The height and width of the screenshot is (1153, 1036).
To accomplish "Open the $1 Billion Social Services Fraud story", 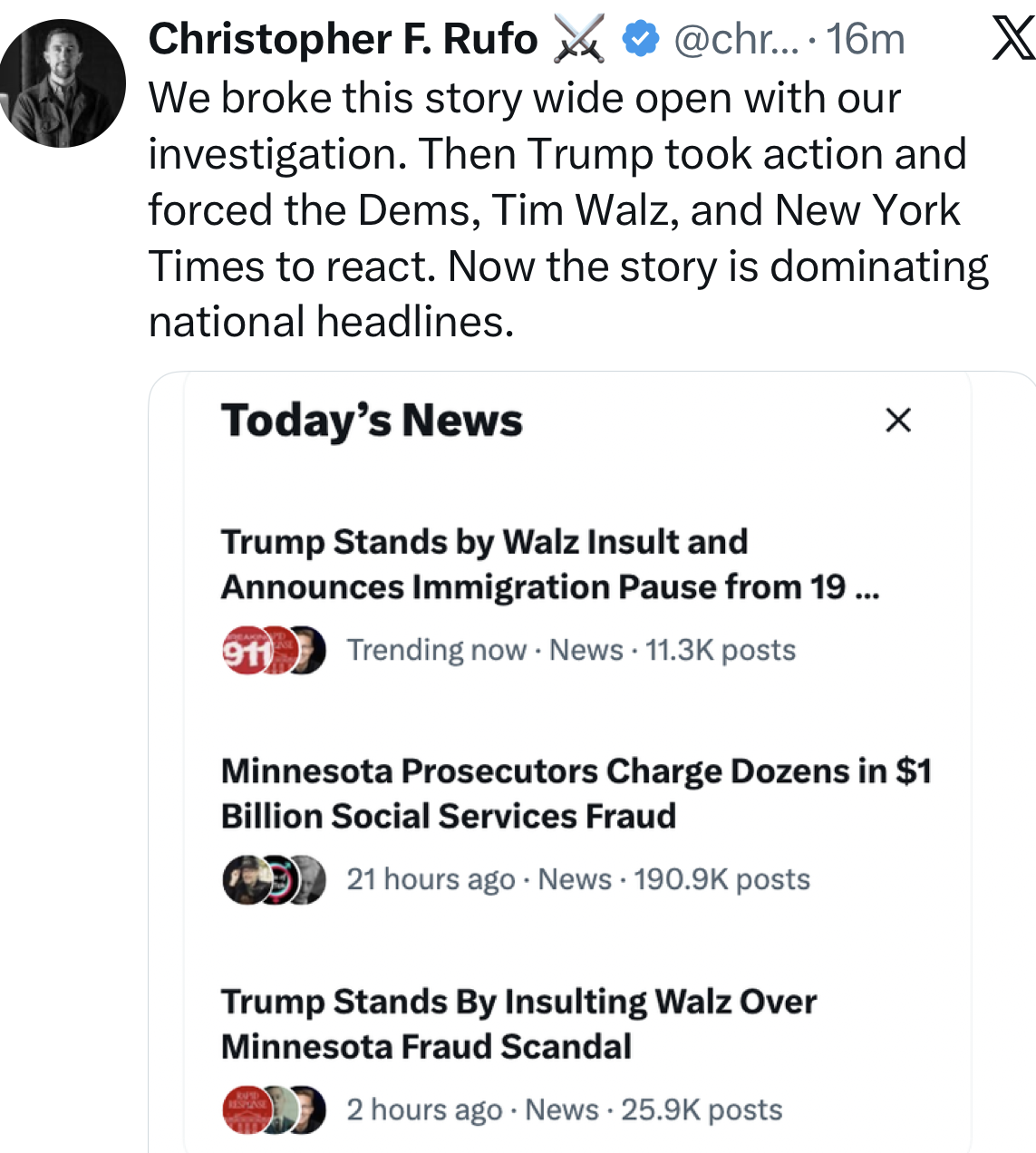I will (x=576, y=793).
